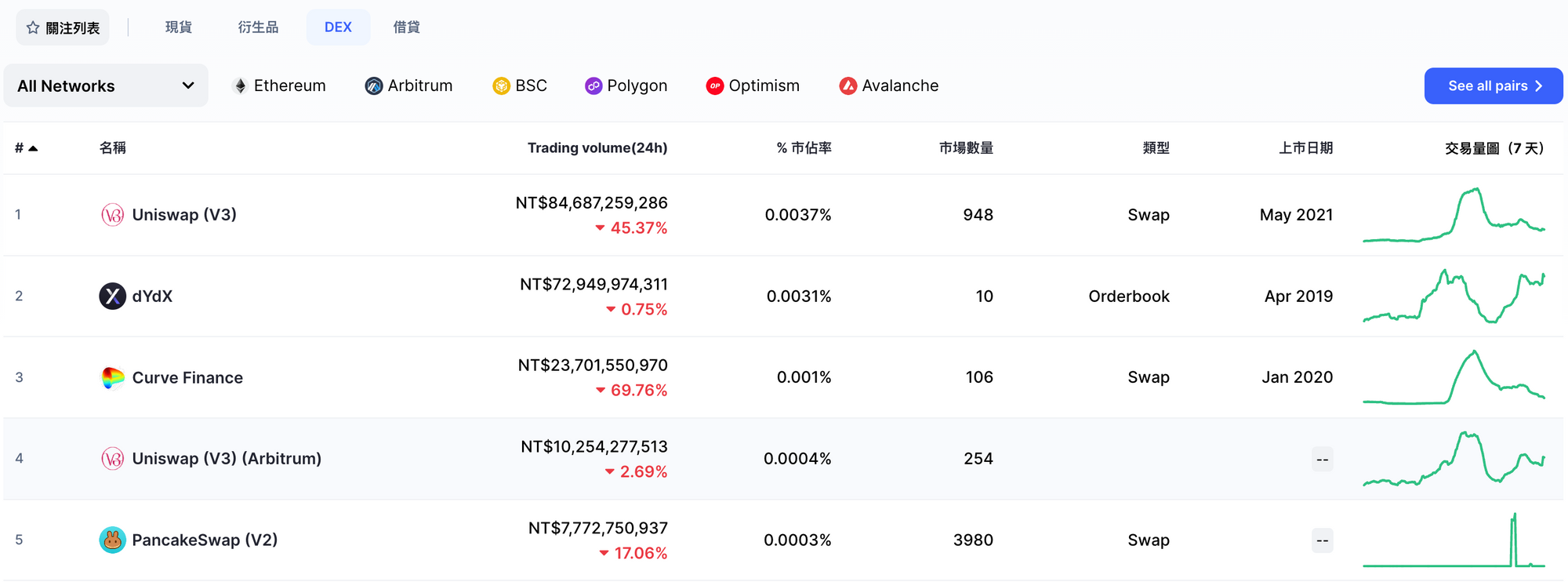Click the Uniswap (V3) 7-day volume chart
The width and height of the screenshot is (1568, 582).
coord(1454,215)
